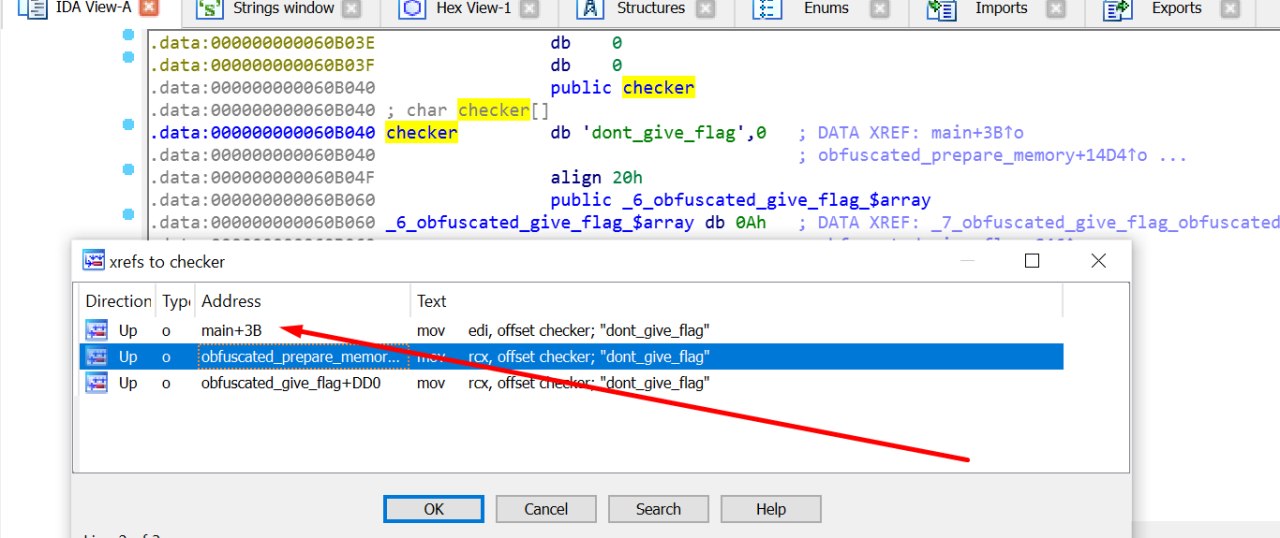1280x538 pixels.
Task: Sort xrefs by Direction column
Action: 118,301
